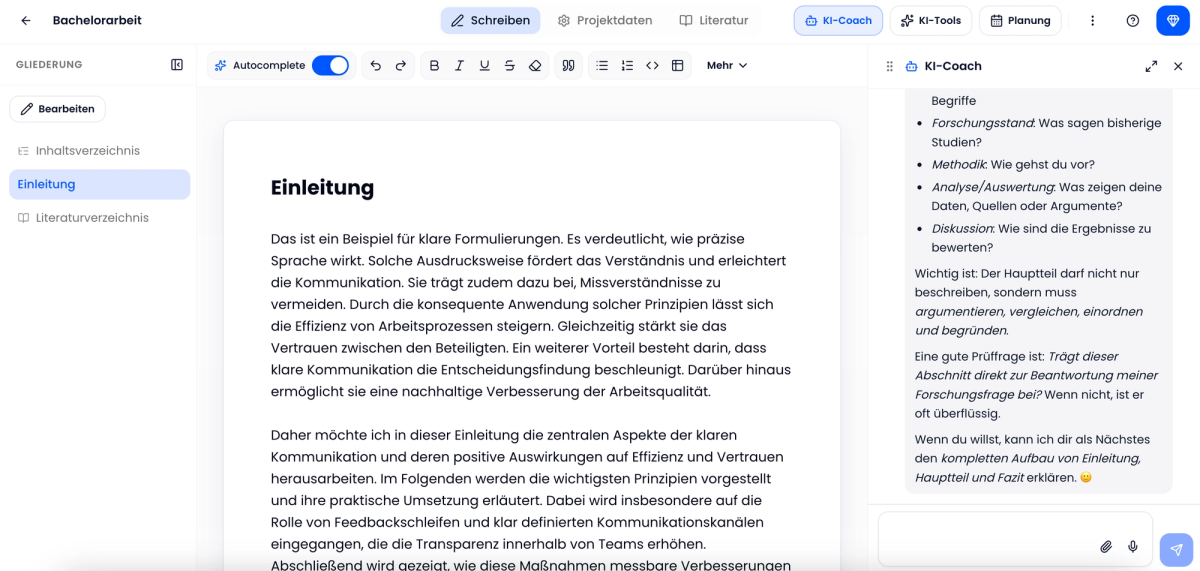Viewport: 1200px width, 571px height.
Task: Insert a bulleted list
Action: [602, 65]
